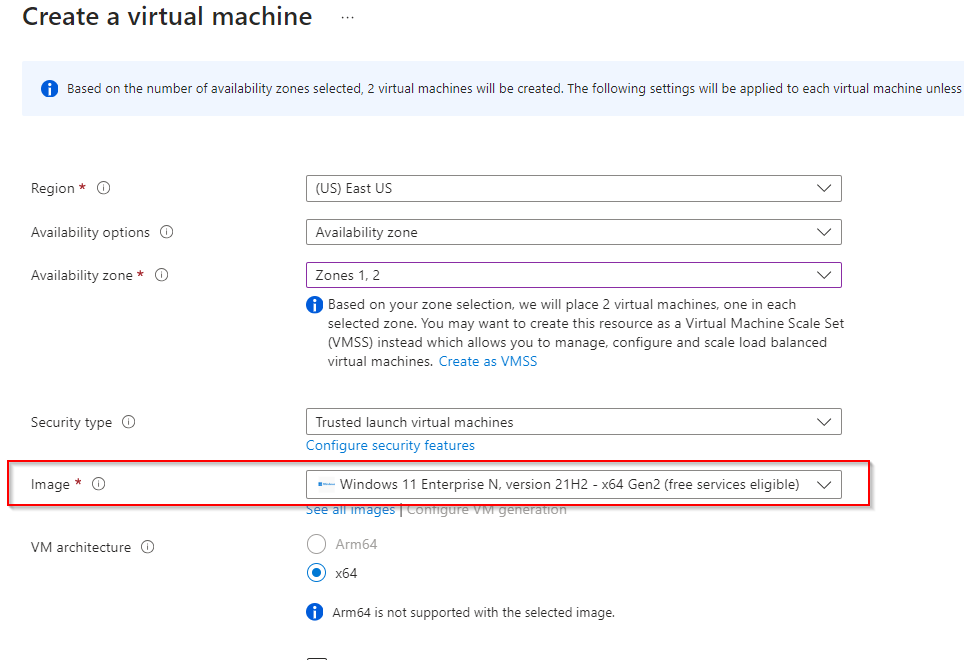The height and width of the screenshot is (660, 964).
Task: Open the Configure security features link
Action: 390,445
